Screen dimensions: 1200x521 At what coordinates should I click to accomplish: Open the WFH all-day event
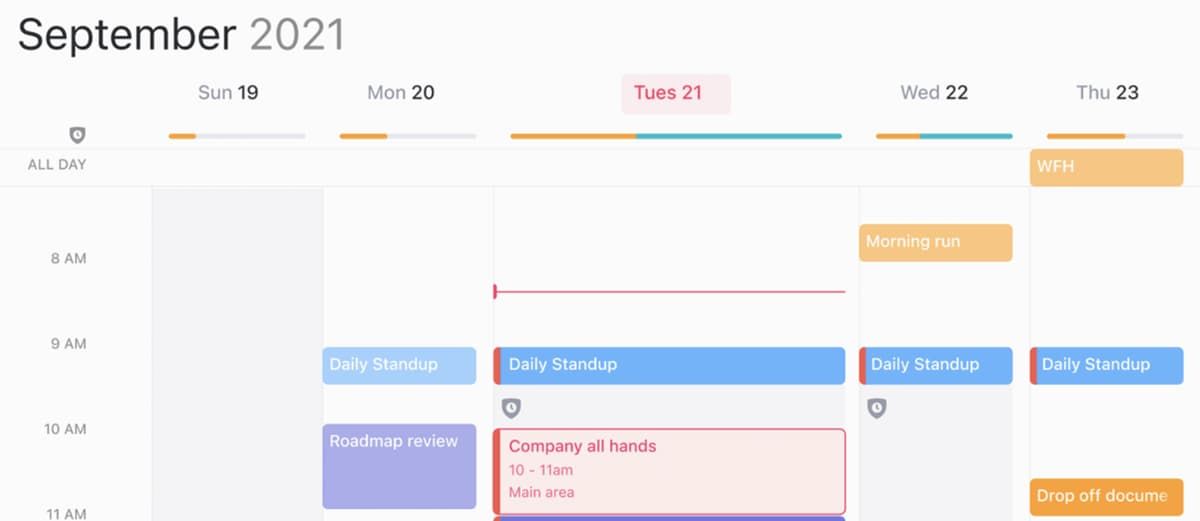click(x=1106, y=167)
